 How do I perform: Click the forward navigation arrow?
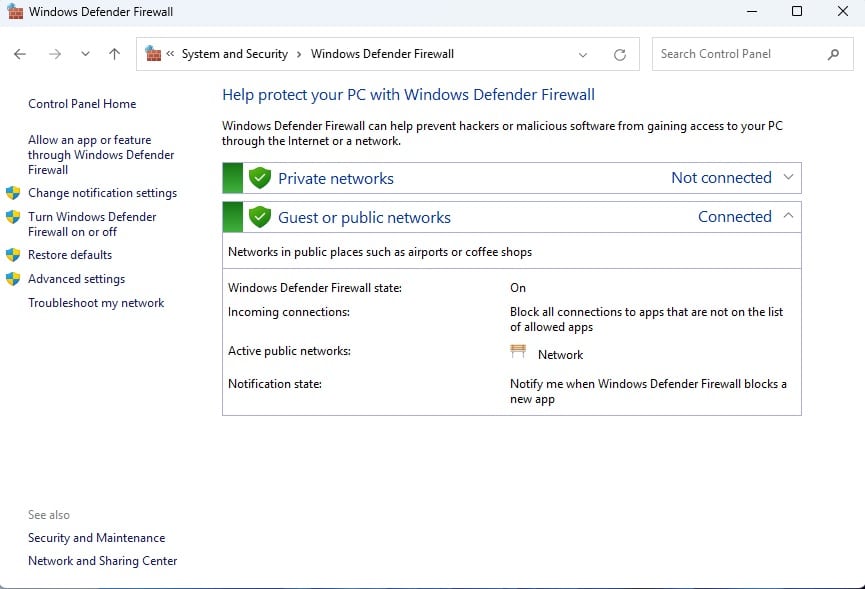tap(55, 54)
